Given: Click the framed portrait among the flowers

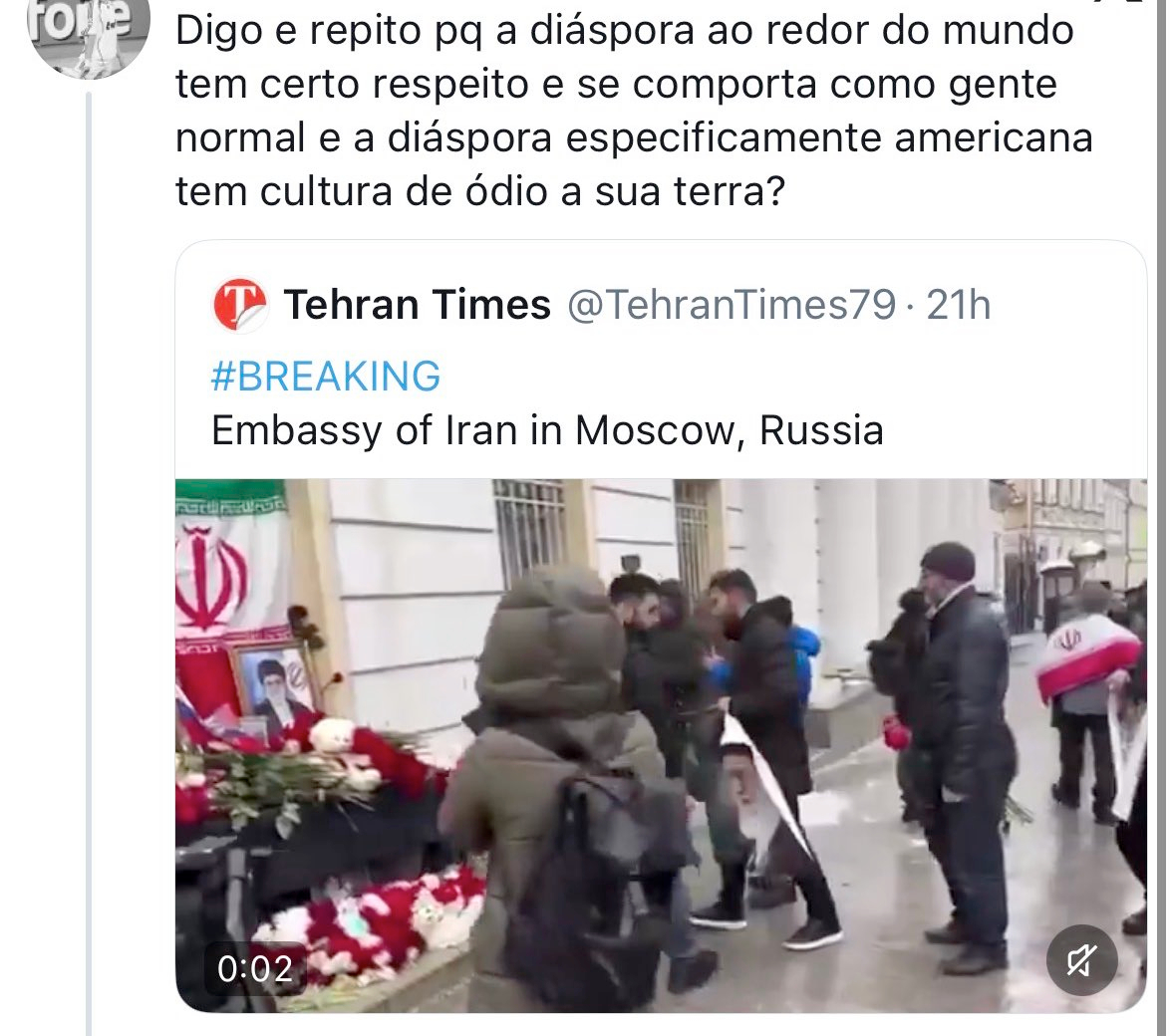Looking at the screenshot, I should pos(274,689).
